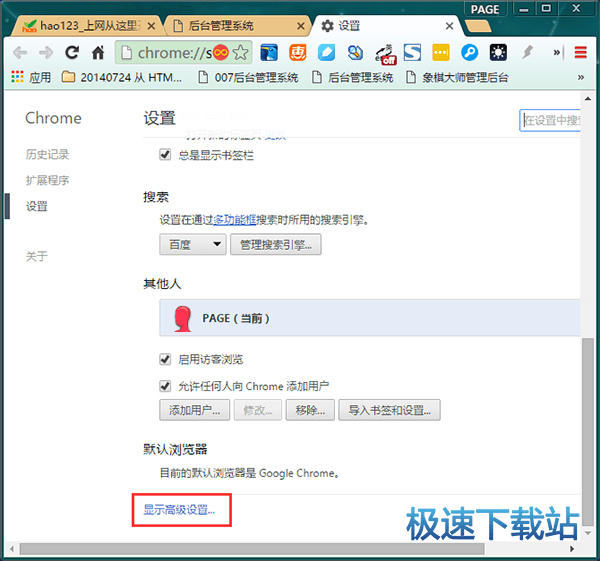Toggle 总是显示书签栏 checkbox
Viewport: 600px width, 561px height.
point(165,155)
